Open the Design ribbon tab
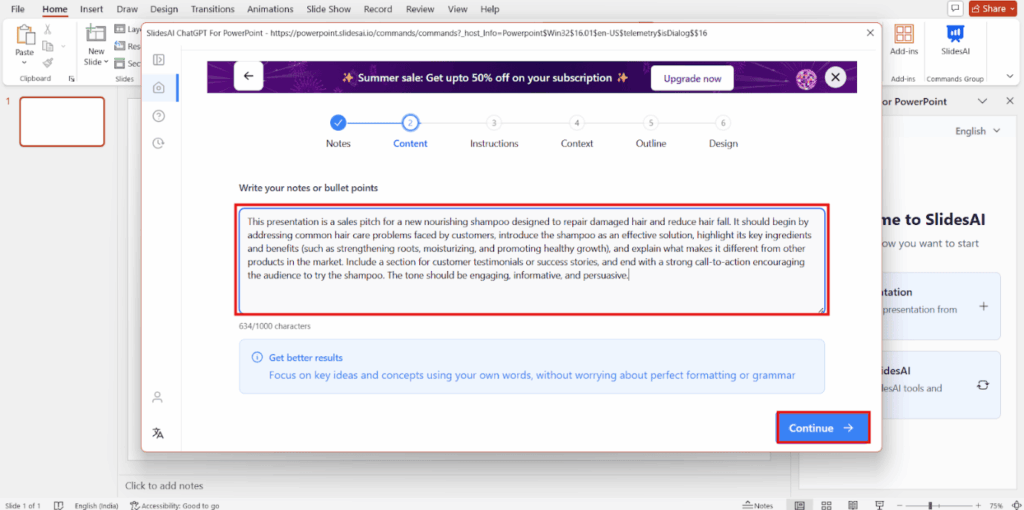This screenshot has width=1024, height=510. point(163,9)
